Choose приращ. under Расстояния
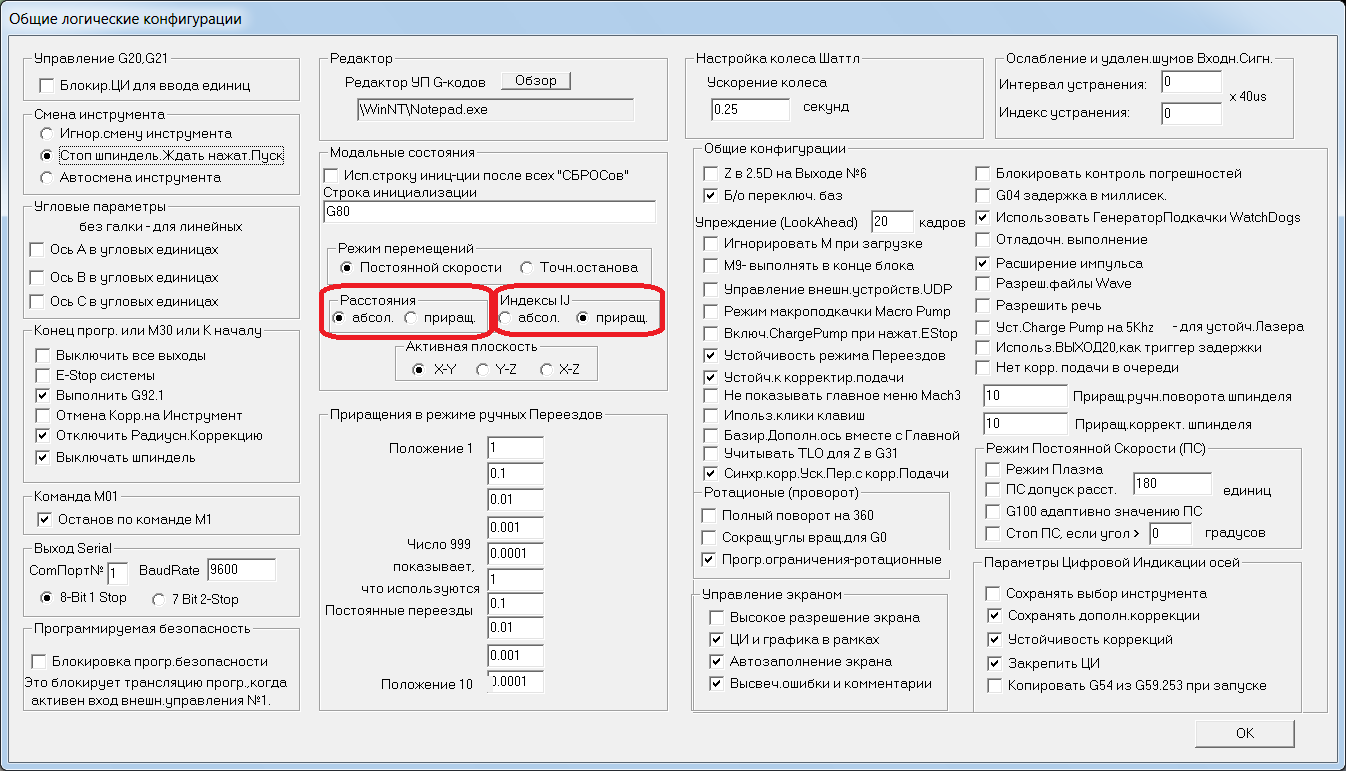The width and height of the screenshot is (1346, 771). [x=410, y=318]
